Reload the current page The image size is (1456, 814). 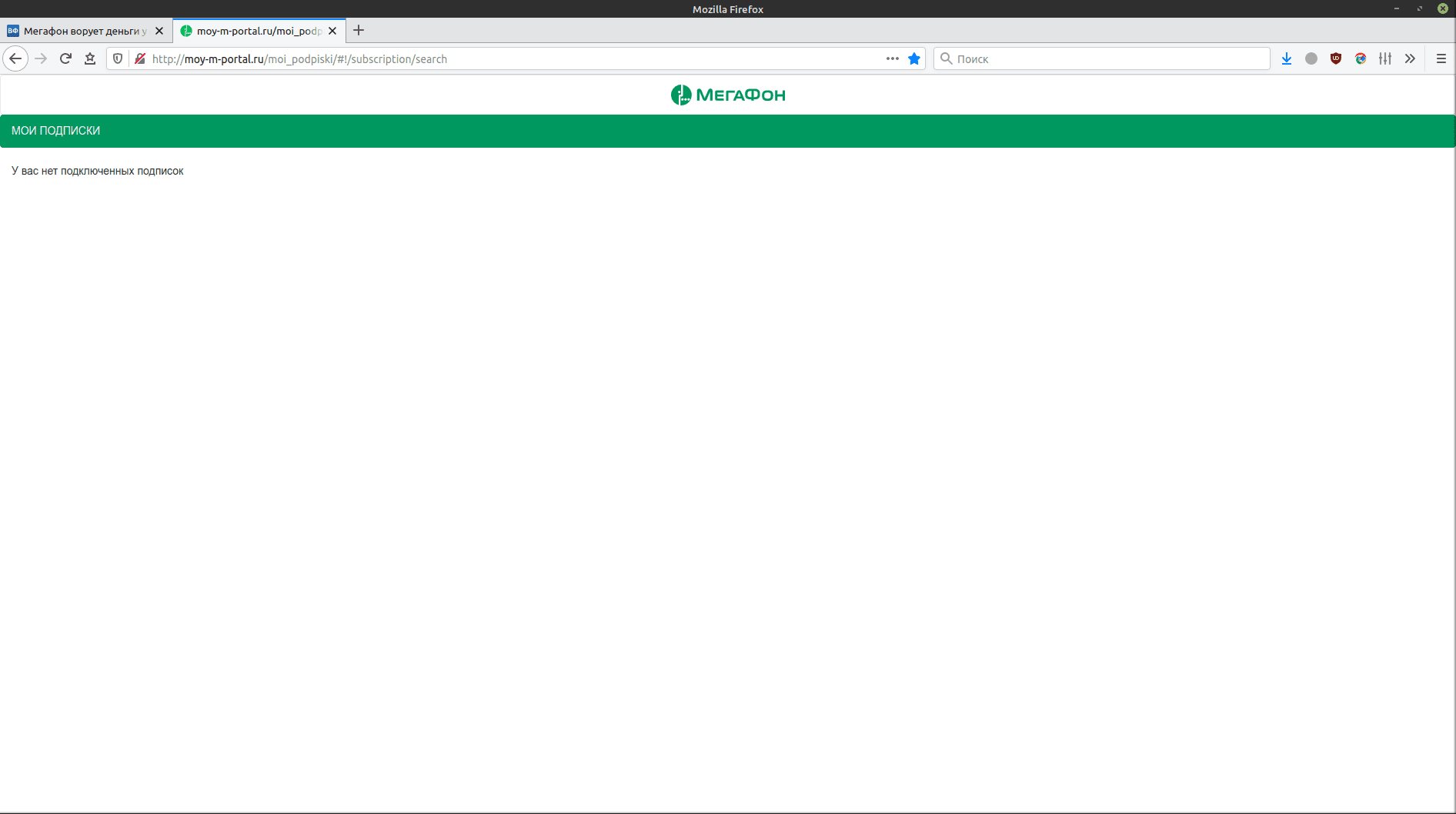point(65,58)
